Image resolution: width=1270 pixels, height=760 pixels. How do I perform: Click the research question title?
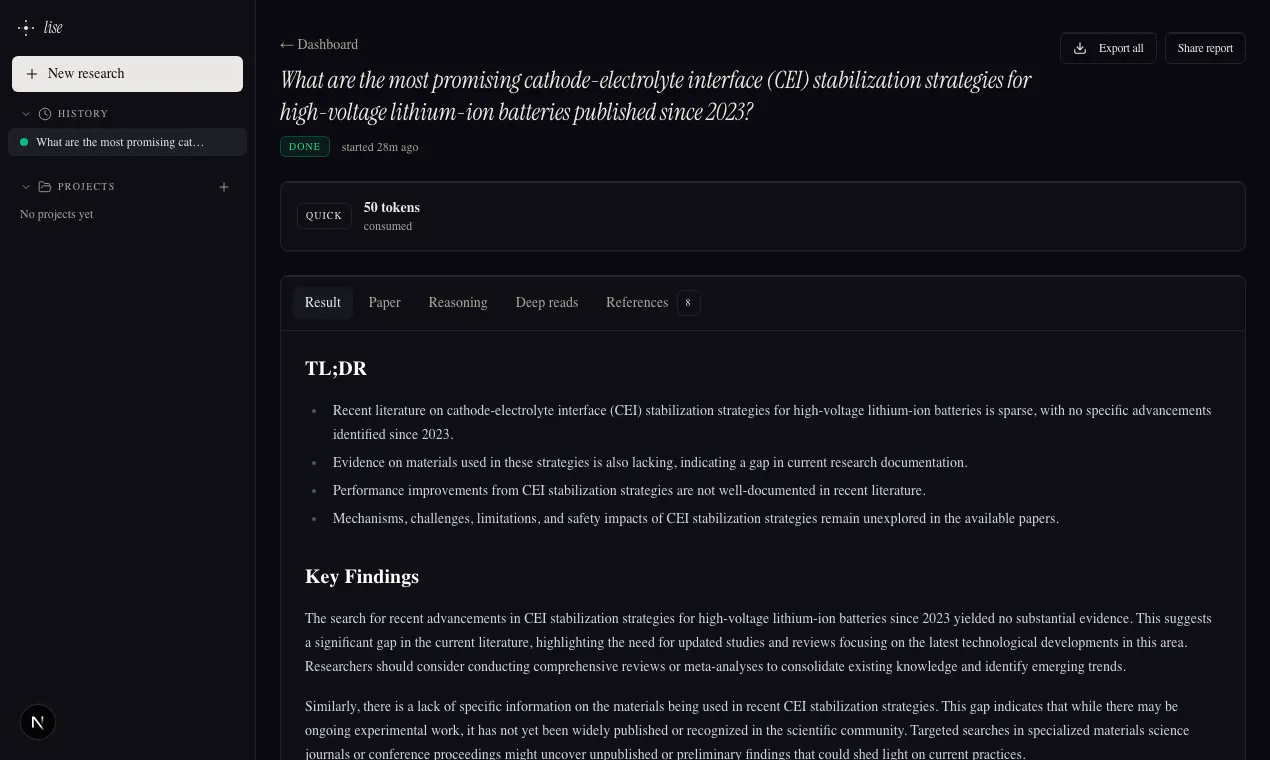(655, 95)
